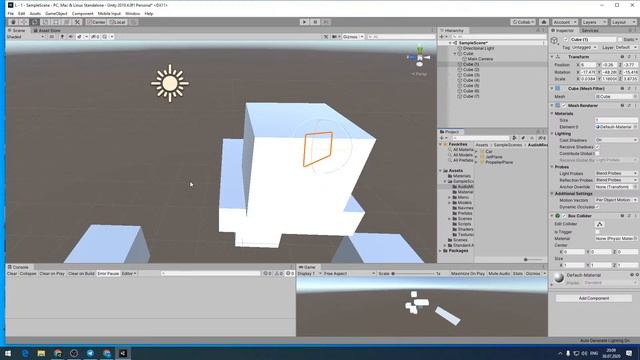Select the Scale tool in the toolbar
This screenshot has width=640, height=360.
click(x=45, y=22)
